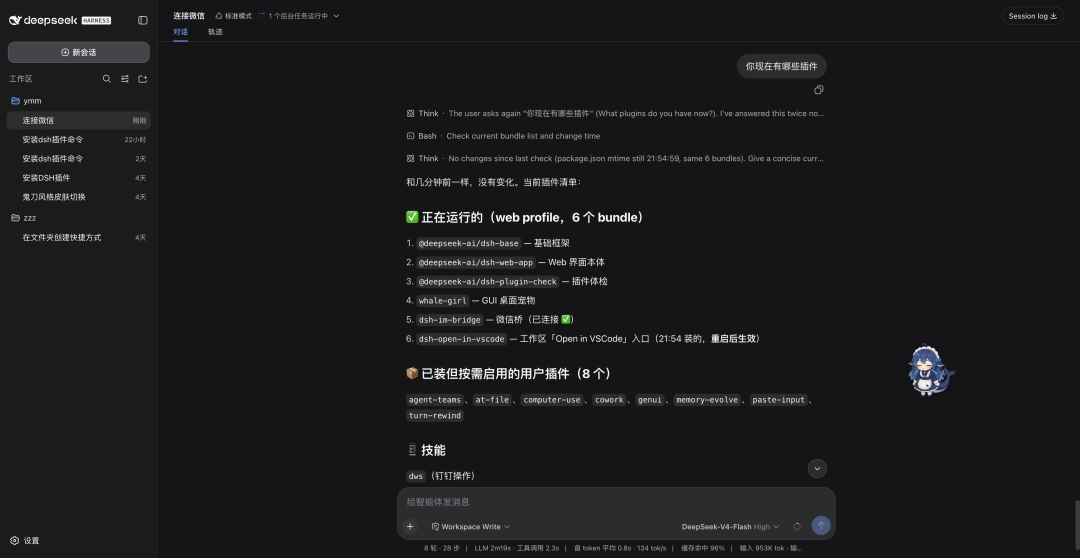Screen dimensions: 1080x558
Task: Start a new session with 新会话
Action: pos(79,52)
